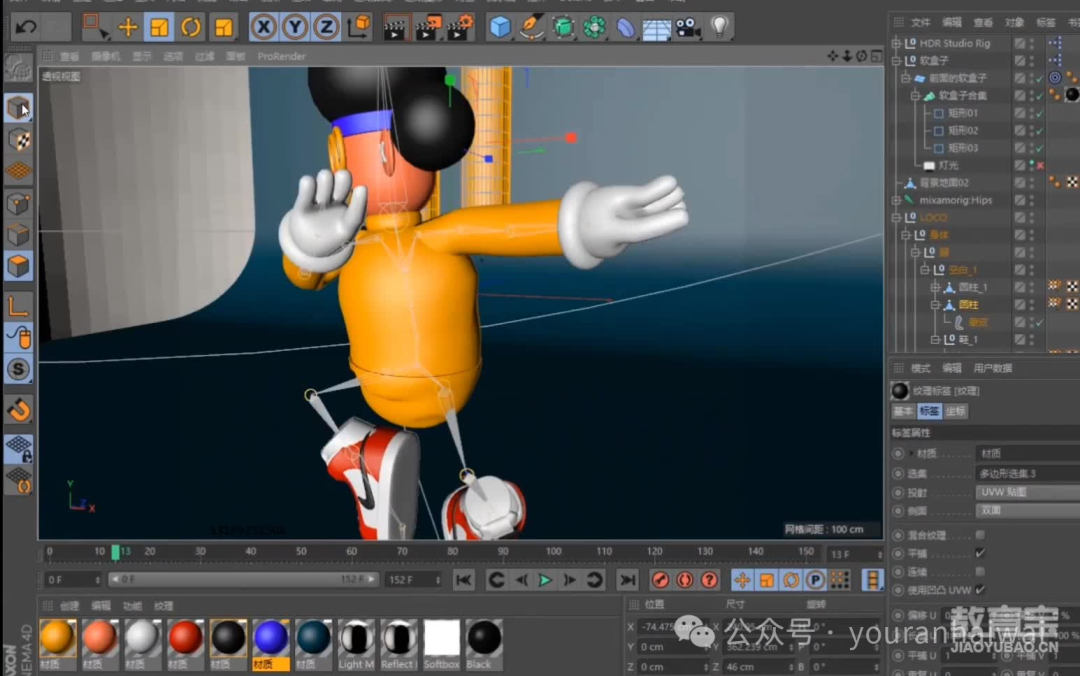Open Render Settings with the gear clapperboard
Viewport: 1080px width, 676px height.
459,28
